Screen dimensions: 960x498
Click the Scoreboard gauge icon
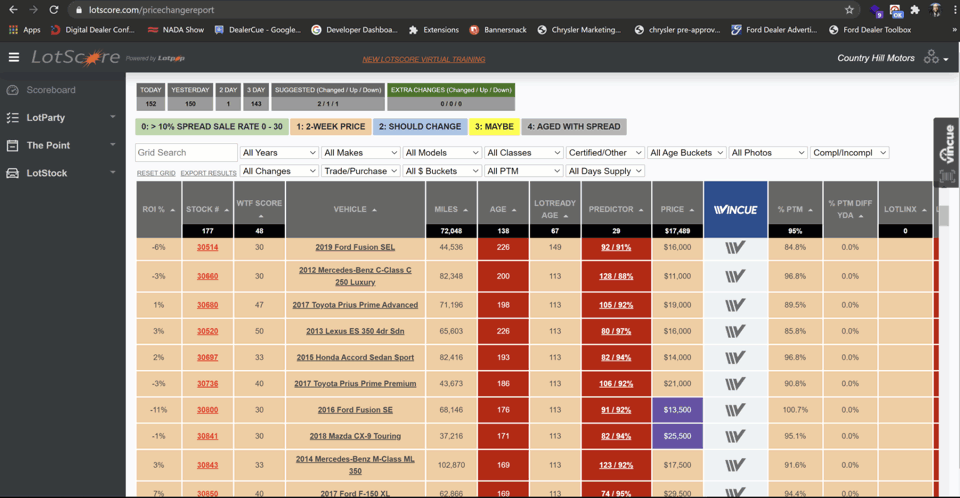click(x=12, y=90)
